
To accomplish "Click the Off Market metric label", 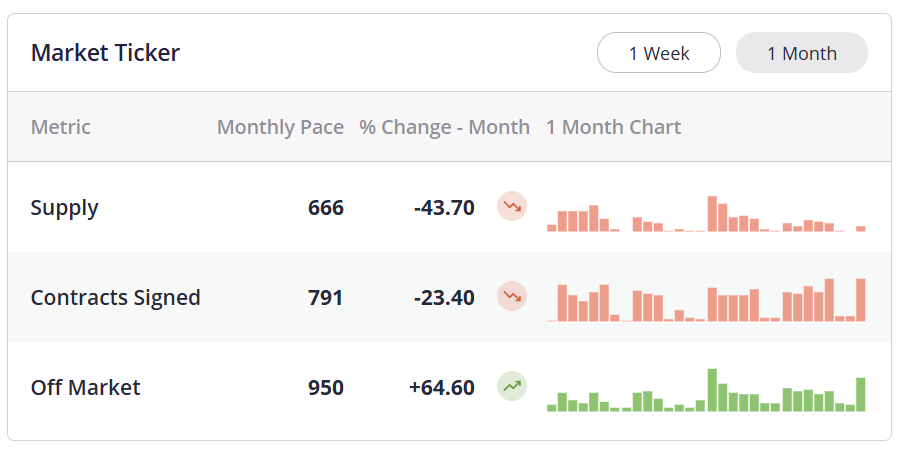I will click(86, 387).
